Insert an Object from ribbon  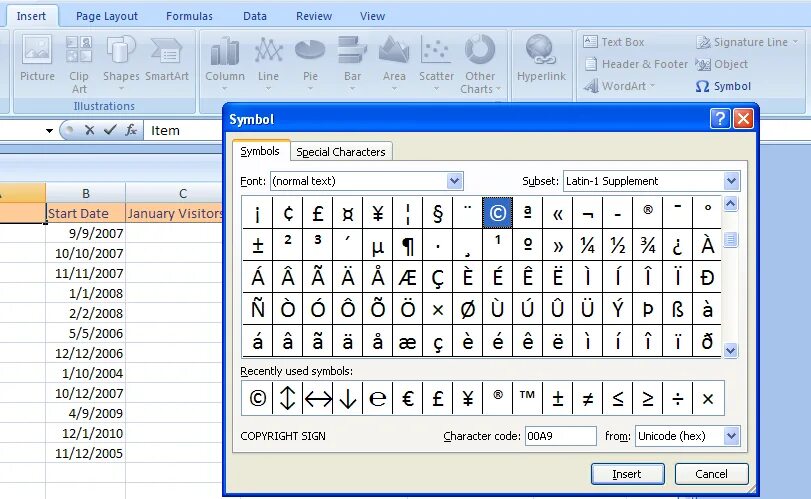(722, 64)
